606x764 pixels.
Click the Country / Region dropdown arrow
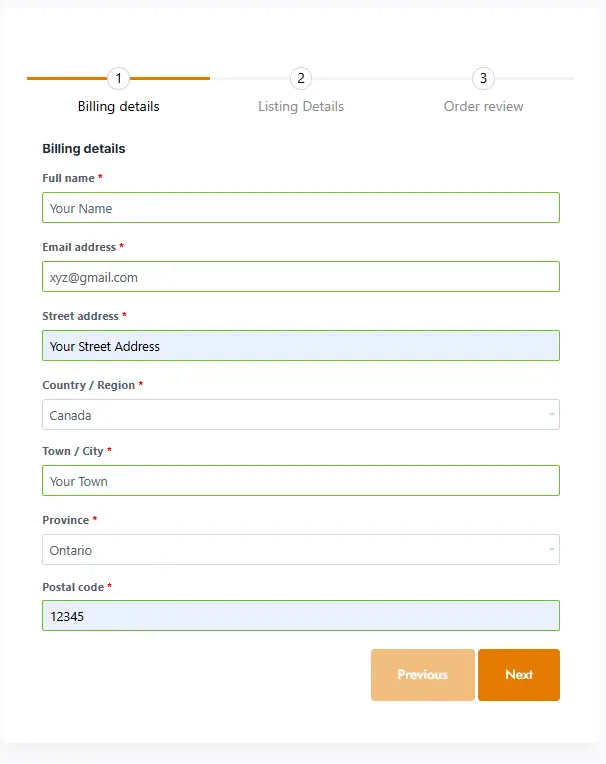[x=551, y=415]
